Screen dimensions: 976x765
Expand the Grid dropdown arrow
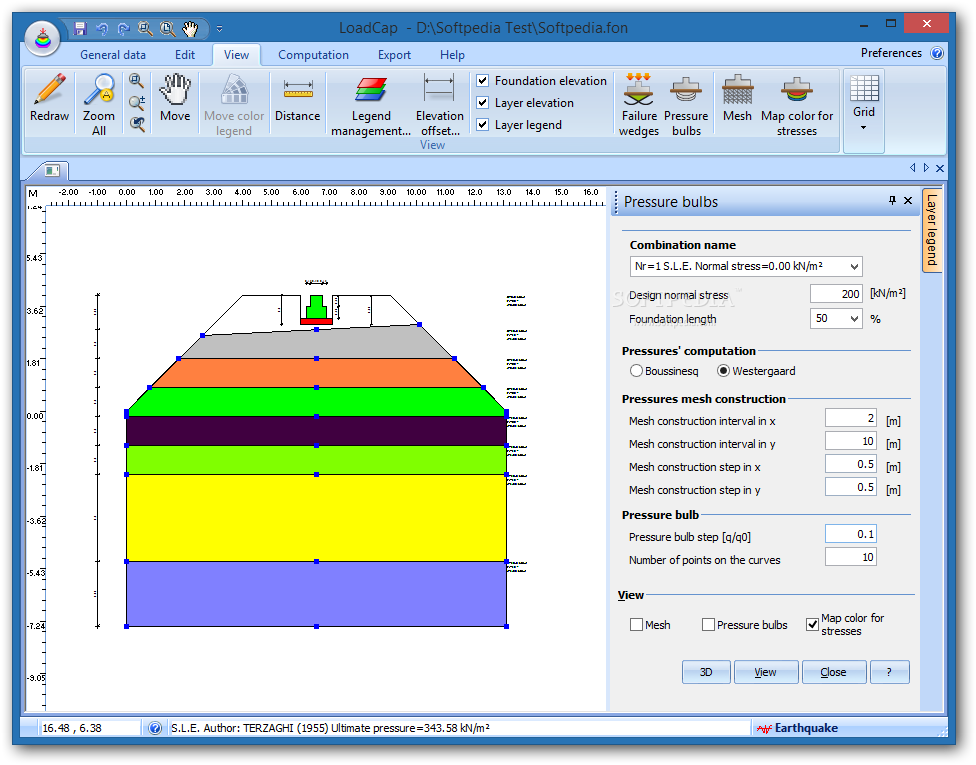tap(864, 128)
